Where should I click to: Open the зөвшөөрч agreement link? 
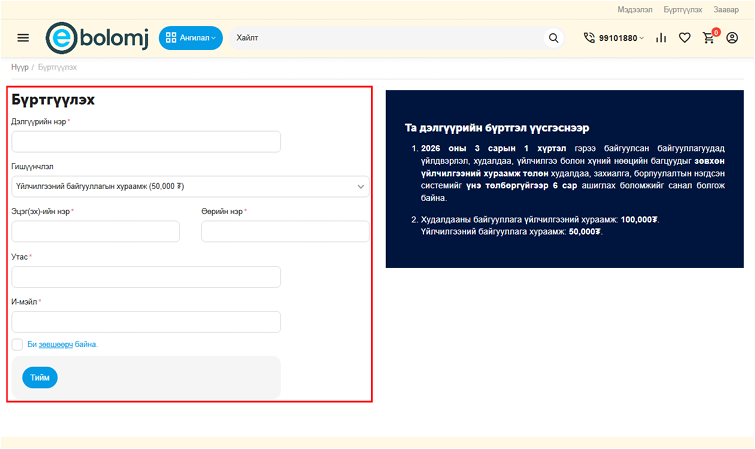(x=55, y=344)
